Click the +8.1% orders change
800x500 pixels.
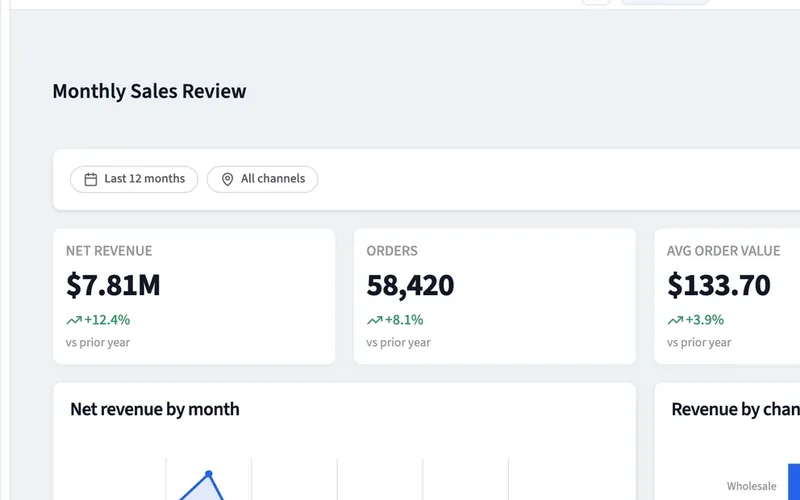pyautogui.click(x=404, y=320)
